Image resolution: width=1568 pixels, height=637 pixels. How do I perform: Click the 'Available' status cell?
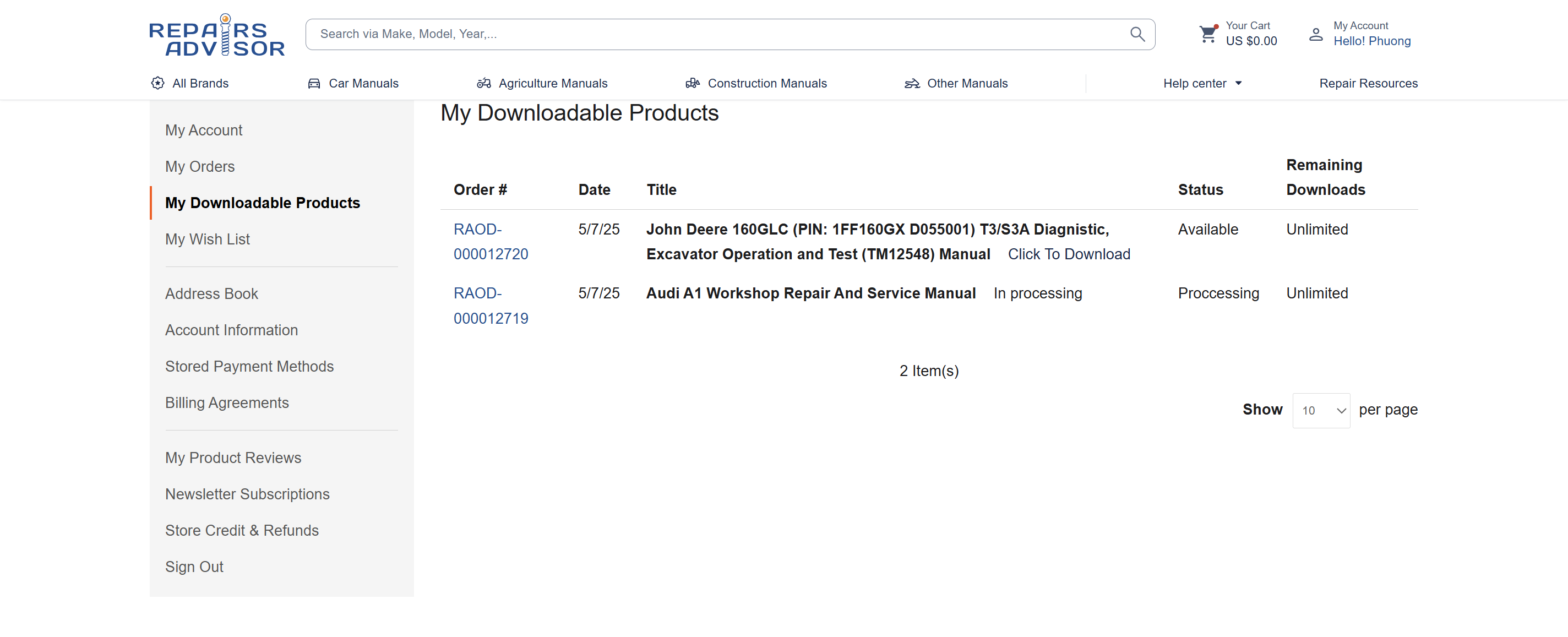coord(1207,230)
